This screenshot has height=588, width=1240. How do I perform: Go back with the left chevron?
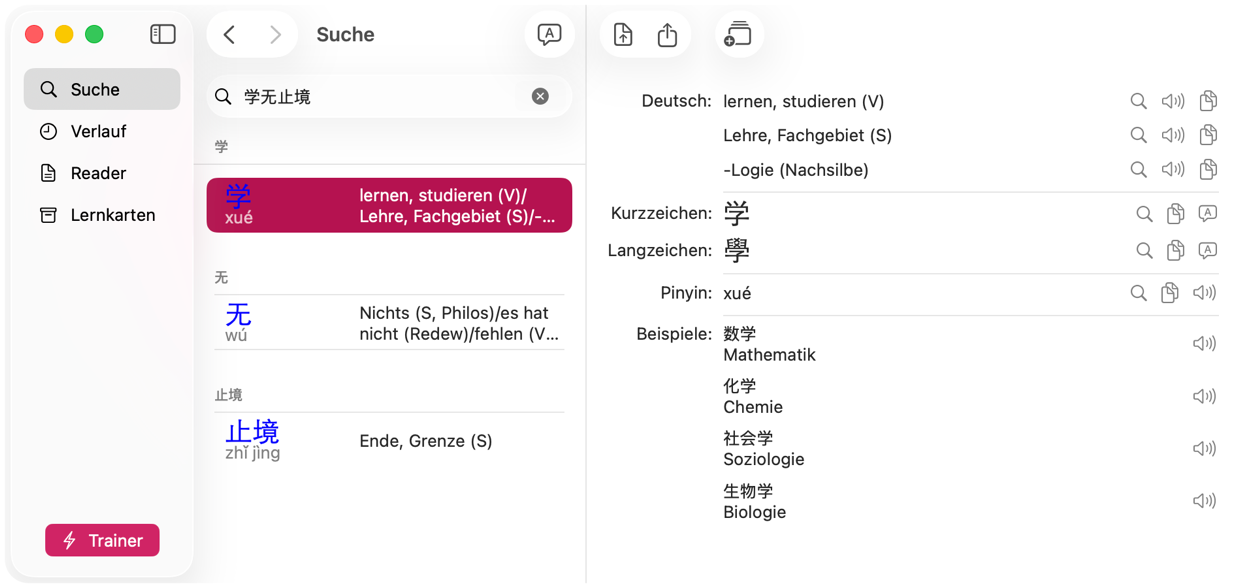pos(230,35)
